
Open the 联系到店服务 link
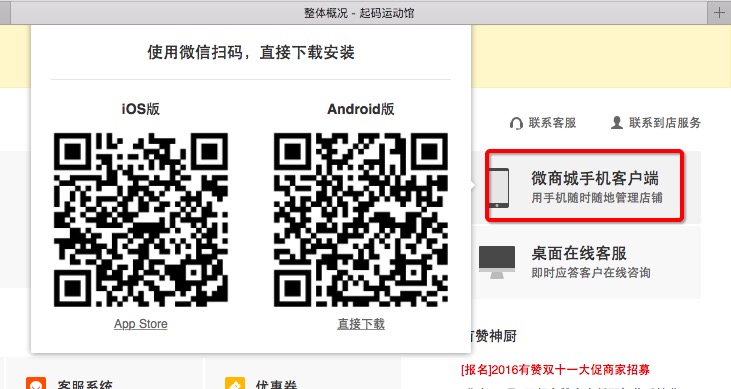point(665,123)
